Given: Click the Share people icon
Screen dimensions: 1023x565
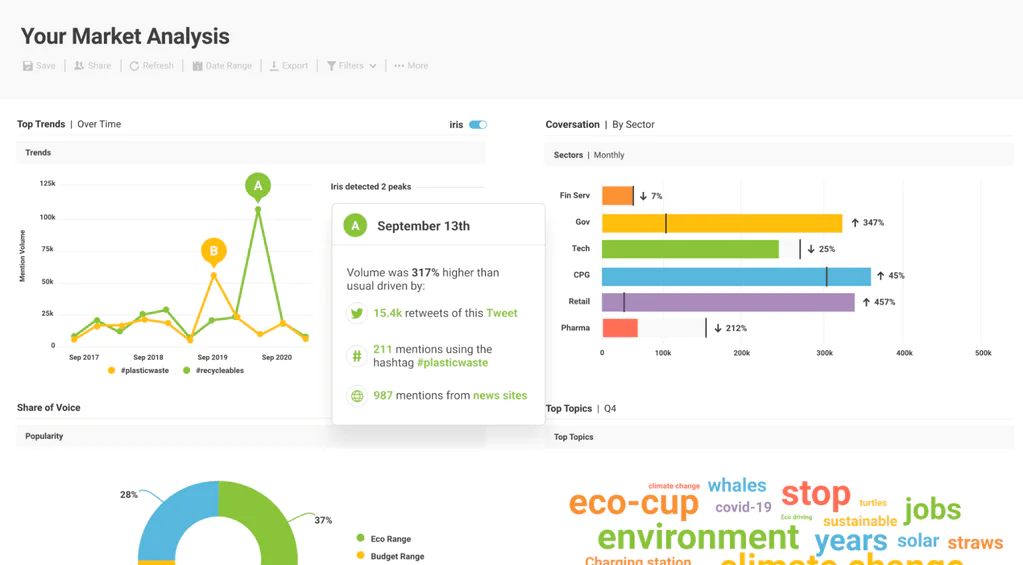Looking at the screenshot, I should pos(79,66).
